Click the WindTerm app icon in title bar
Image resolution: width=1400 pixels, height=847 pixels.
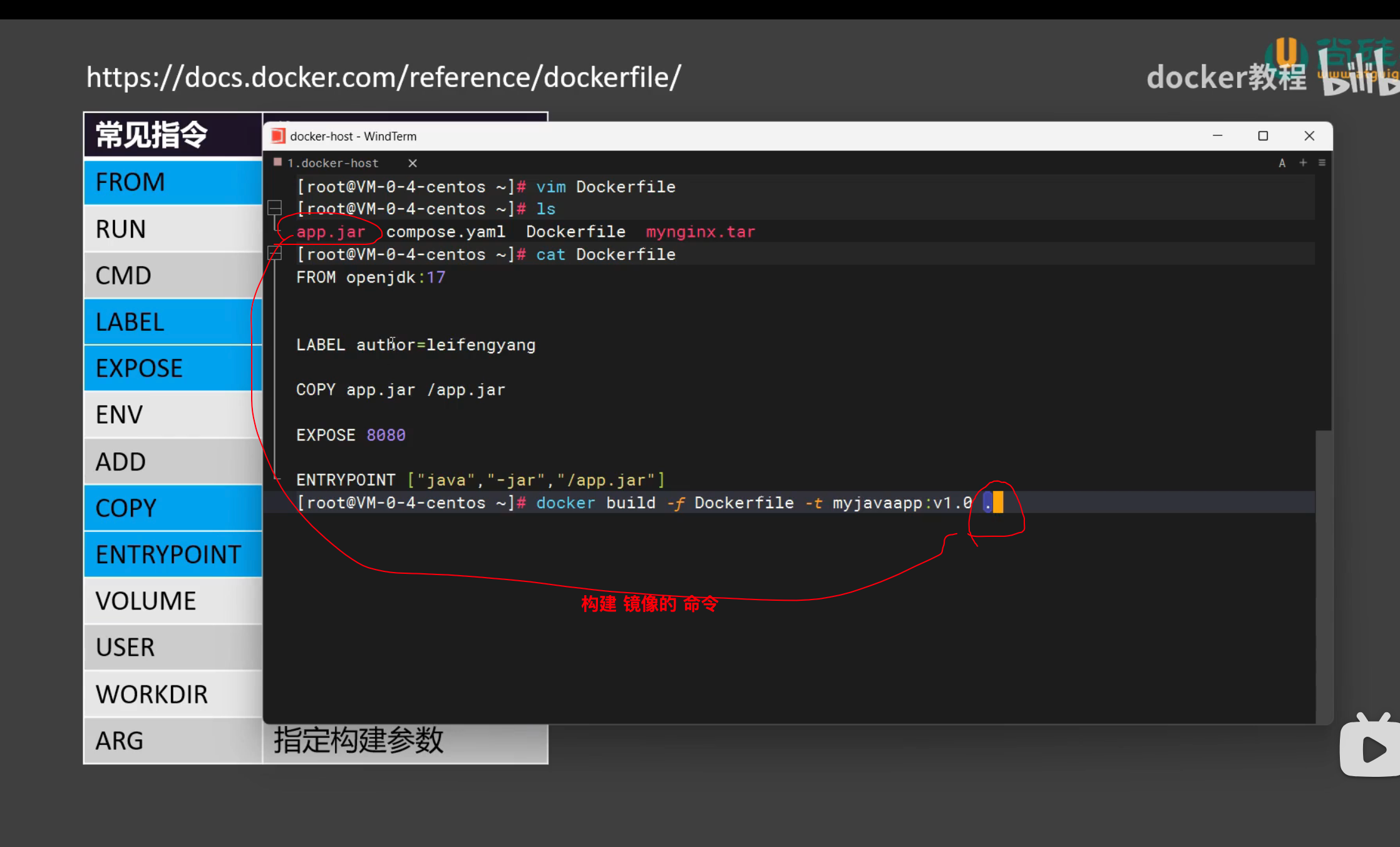coord(278,136)
